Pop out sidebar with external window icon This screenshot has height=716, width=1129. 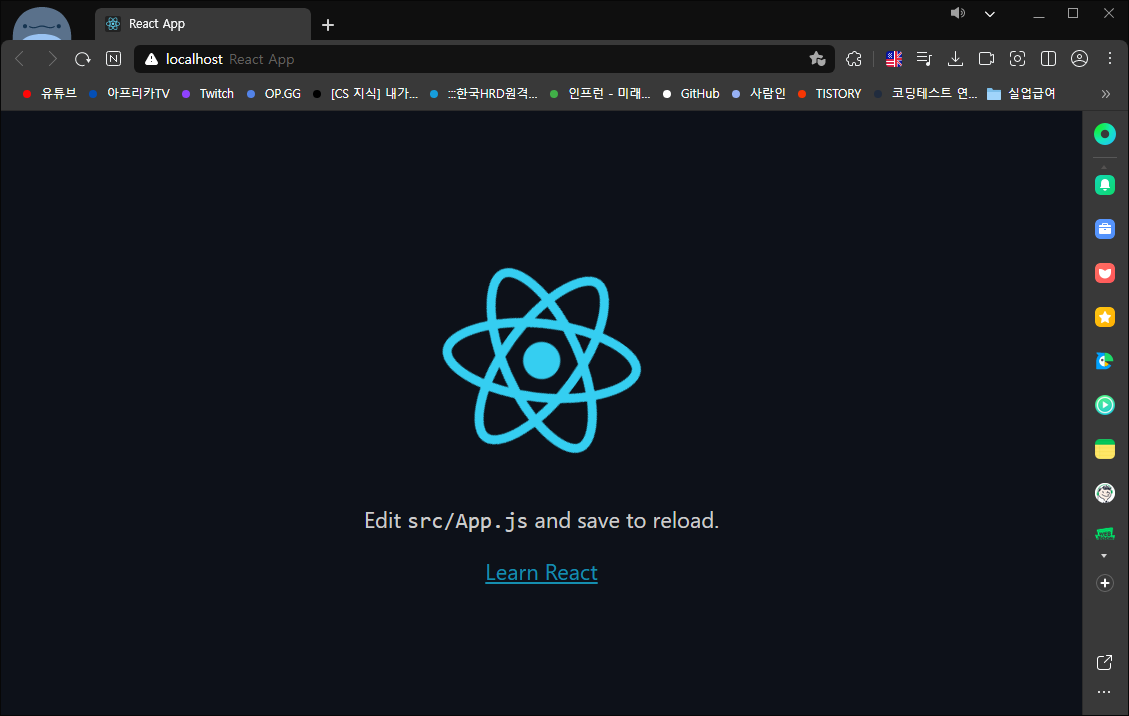[1105, 663]
